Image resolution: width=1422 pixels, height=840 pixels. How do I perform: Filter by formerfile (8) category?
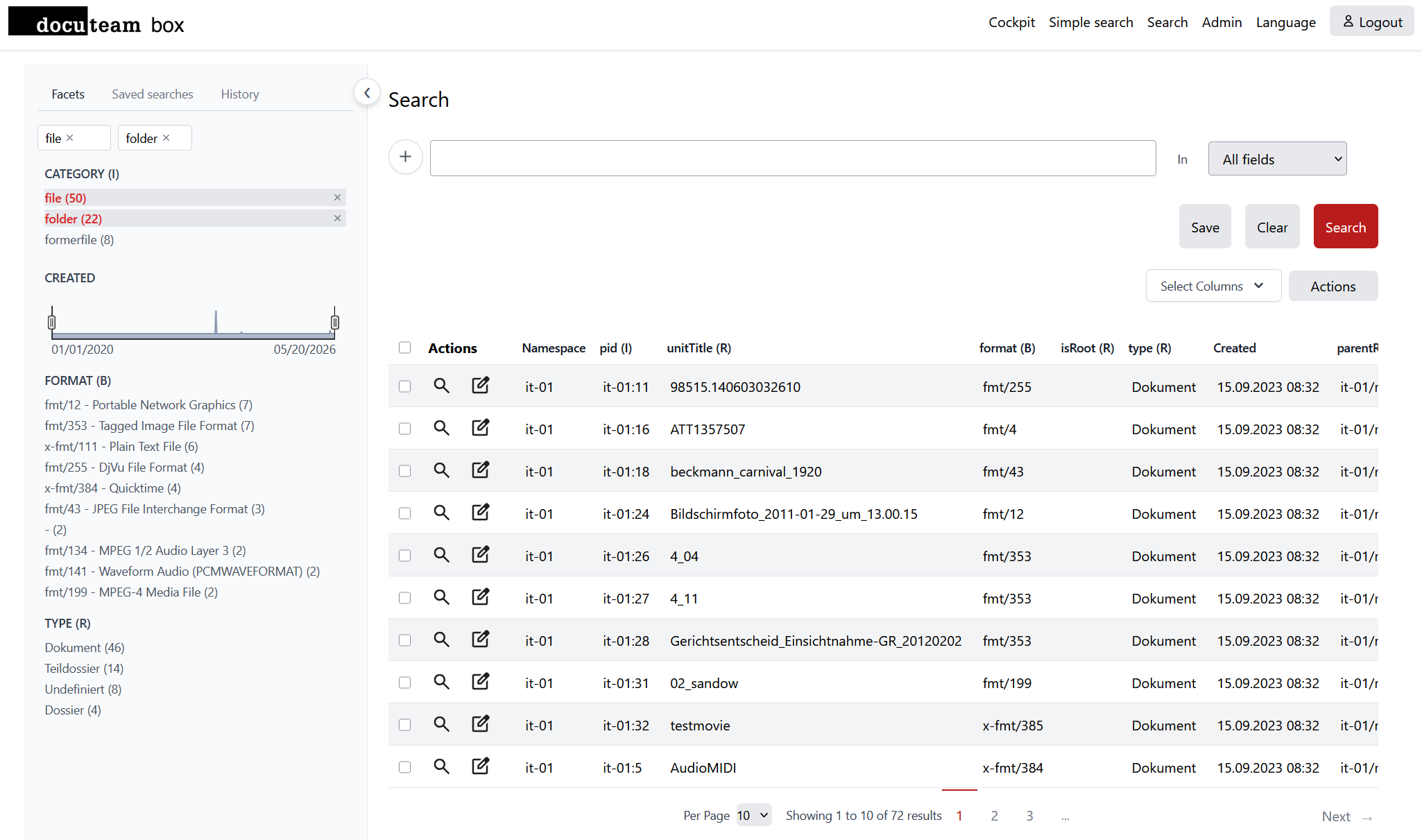tap(79, 239)
